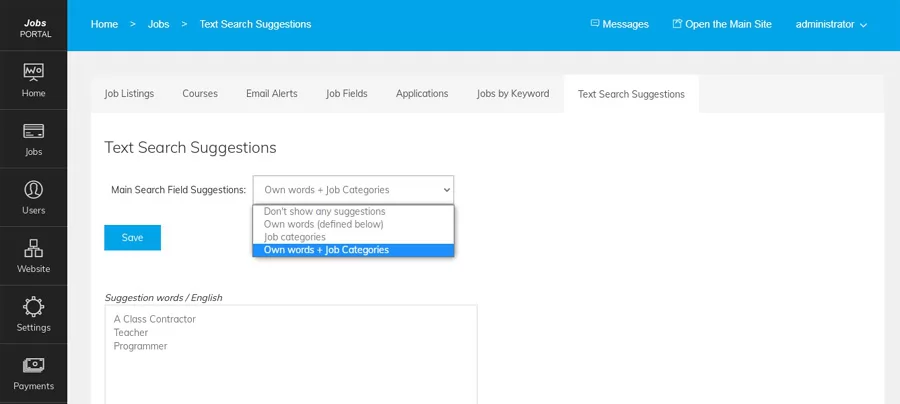Image resolution: width=900 pixels, height=404 pixels.
Task: Open the Payments sidebar money icon
Action: click(x=33, y=365)
